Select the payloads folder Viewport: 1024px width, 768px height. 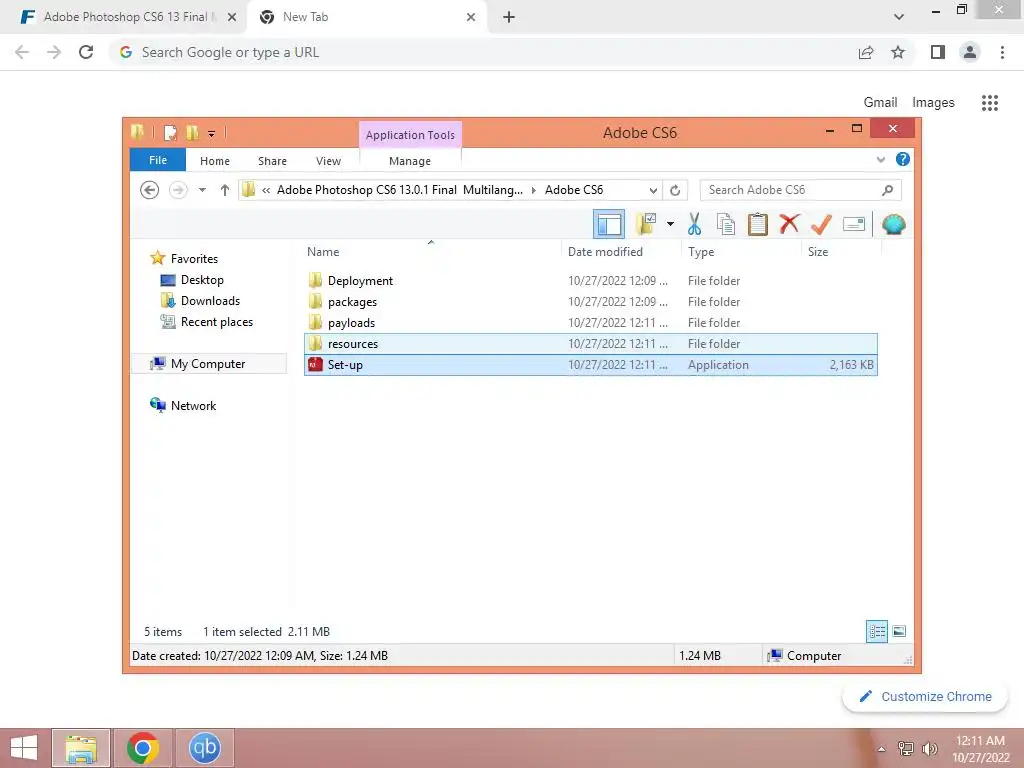(x=351, y=323)
